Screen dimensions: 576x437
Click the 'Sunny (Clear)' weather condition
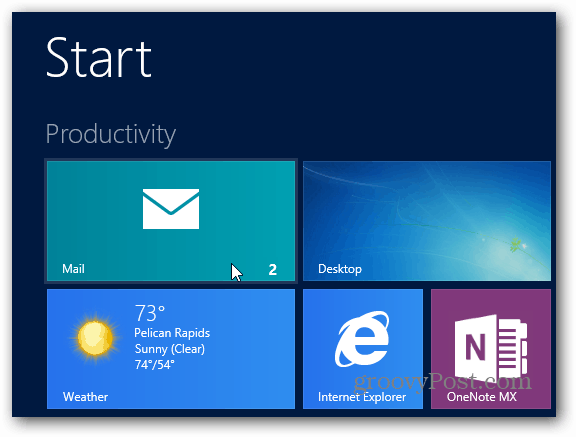170,349
